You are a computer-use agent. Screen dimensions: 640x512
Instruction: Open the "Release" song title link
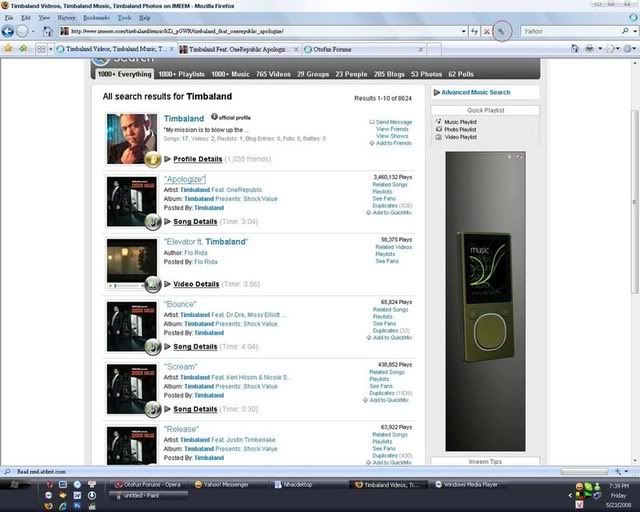pyautogui.click(x=181, y=429)
